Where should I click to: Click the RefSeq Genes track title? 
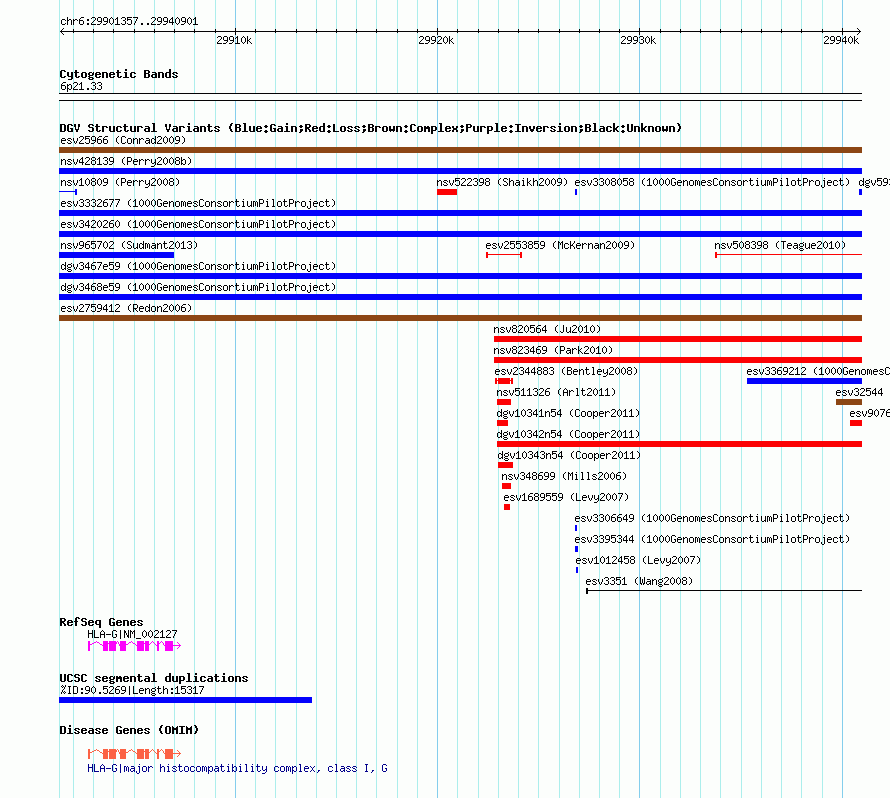tap(102, 622)
